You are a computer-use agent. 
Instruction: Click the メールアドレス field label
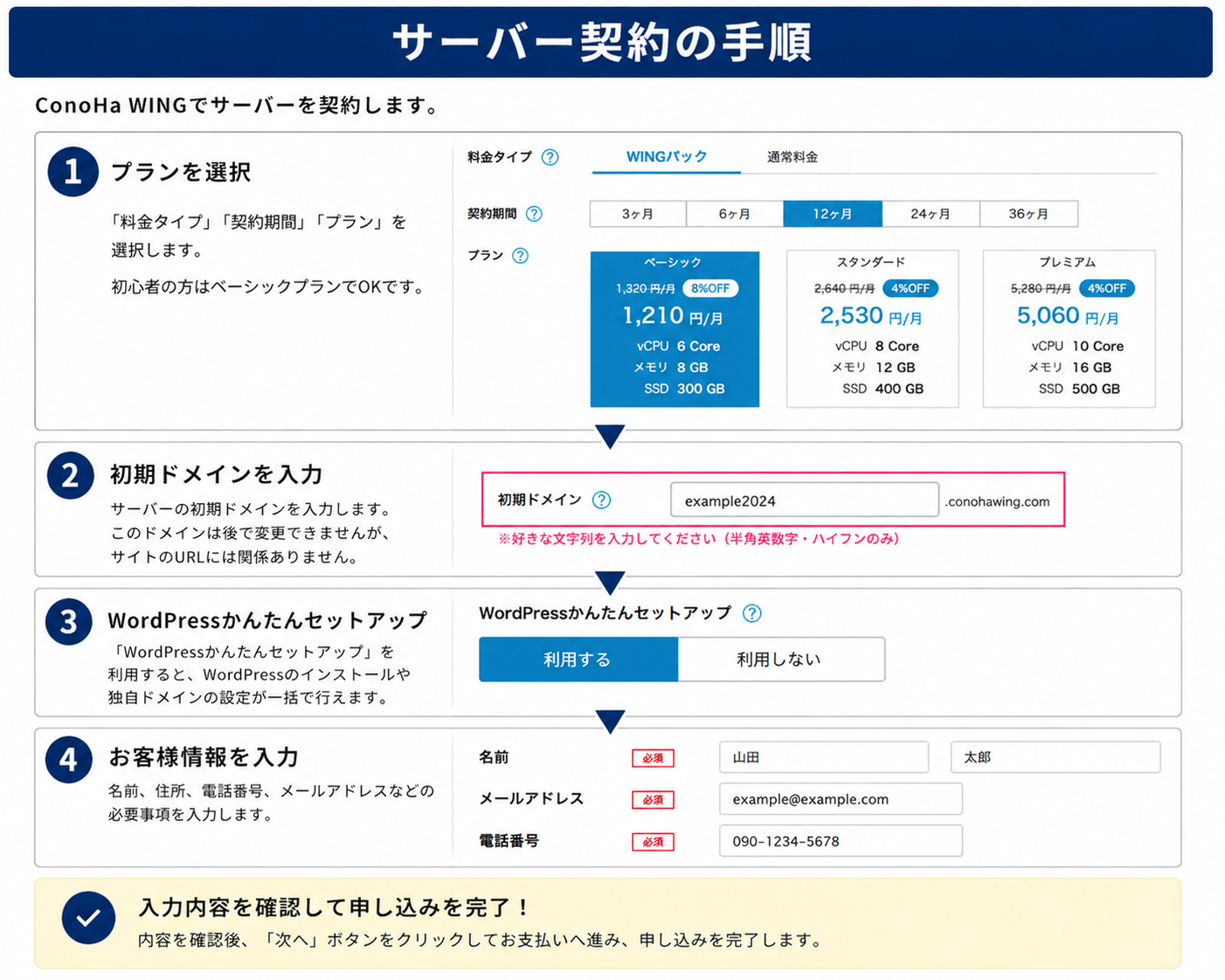[x=531, y=798]
